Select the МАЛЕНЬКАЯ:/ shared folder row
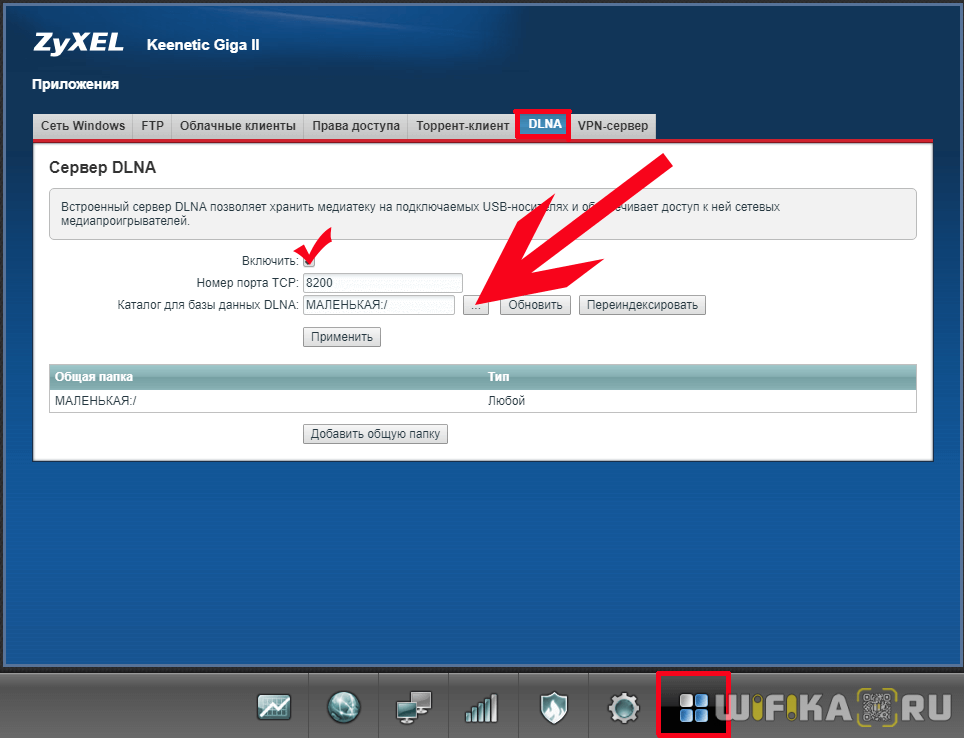 (x=483, y=401)
